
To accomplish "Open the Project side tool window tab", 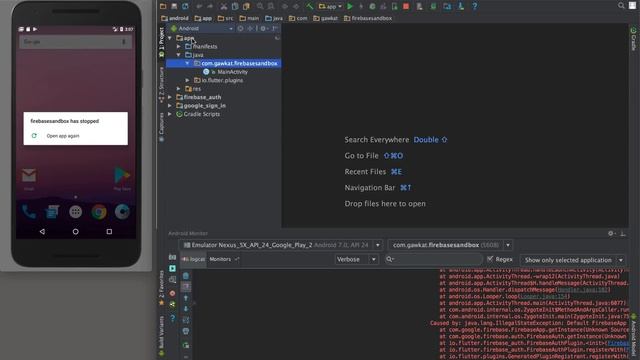I will pos(162,42).
